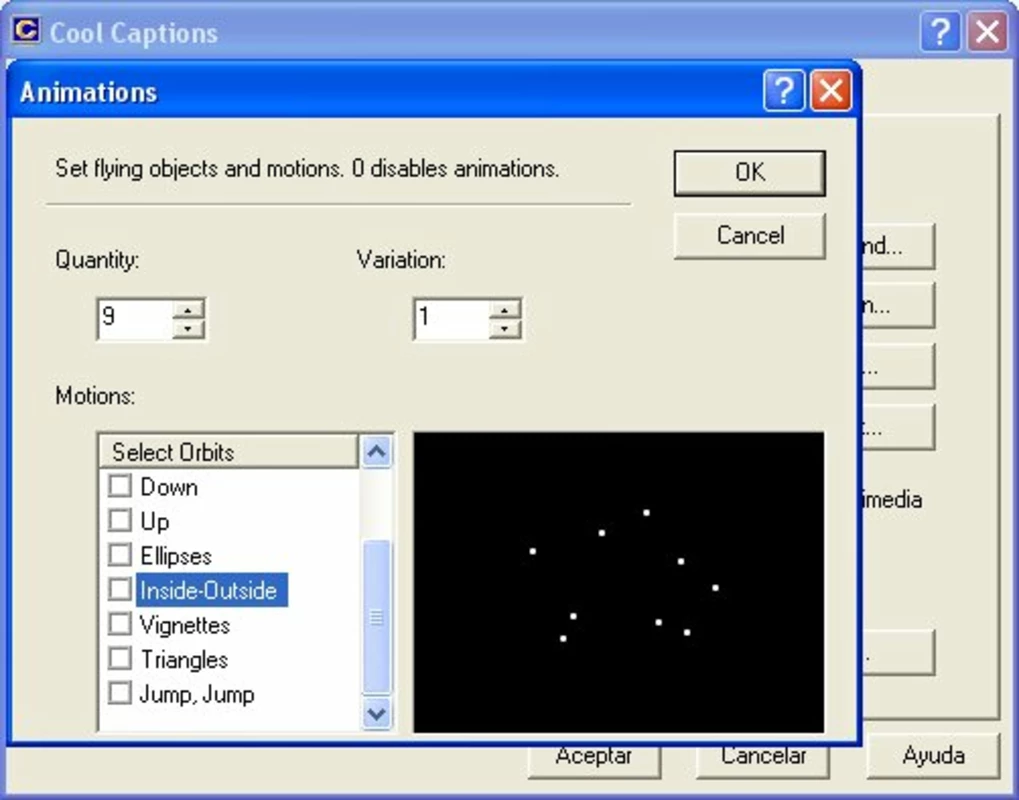Focus the Quantity input field

coord(135,318)
